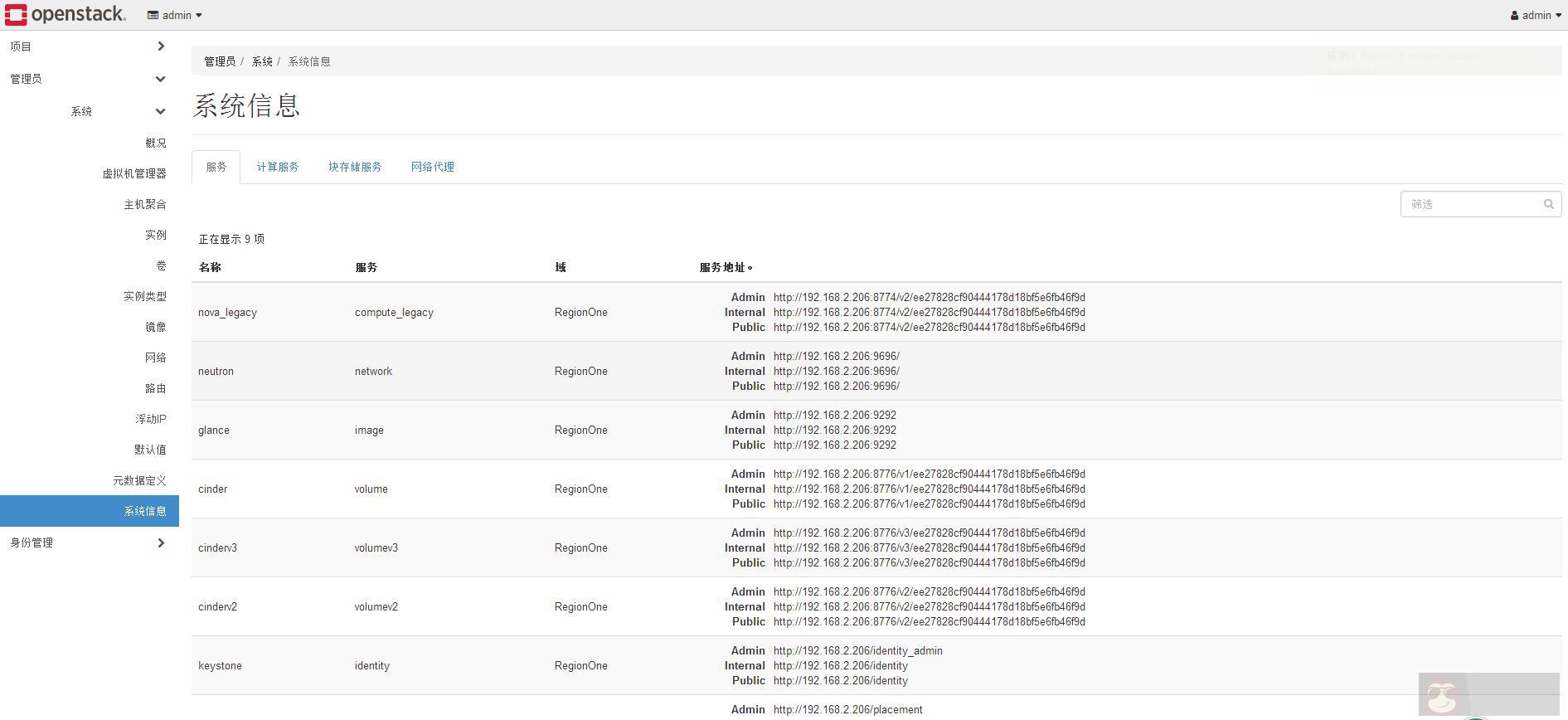
Task: Open the 默认值 sidebar item
Action: [x=150, y=450]
